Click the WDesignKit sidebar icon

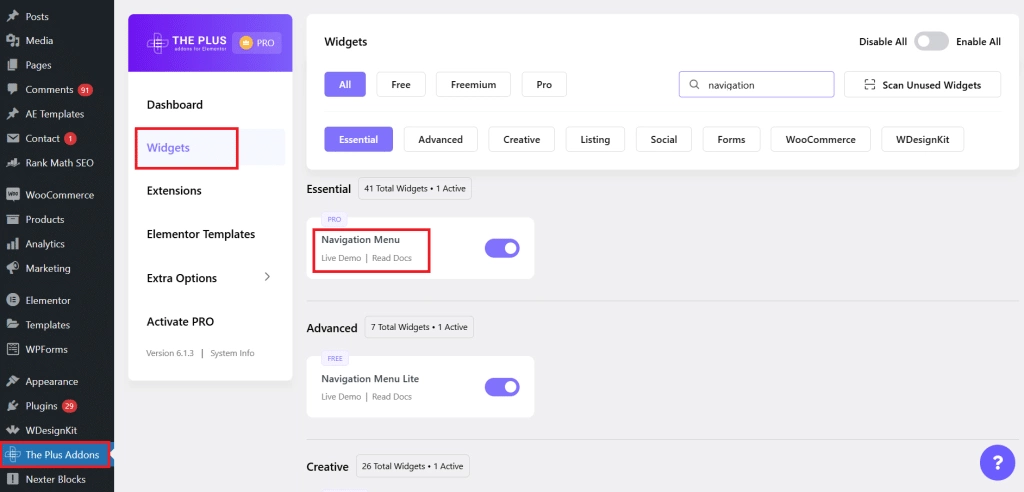pyautogui.click(x=12, y=430)
